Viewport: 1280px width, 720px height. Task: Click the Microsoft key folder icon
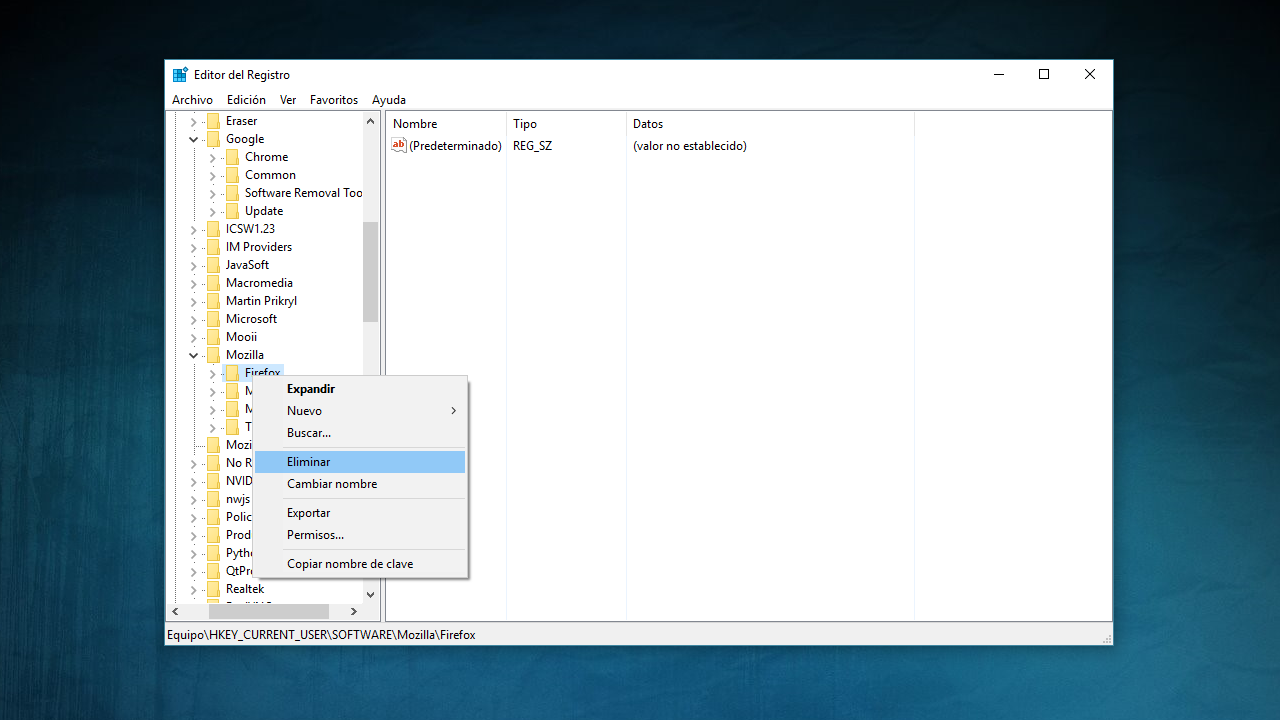coord(213,319)
